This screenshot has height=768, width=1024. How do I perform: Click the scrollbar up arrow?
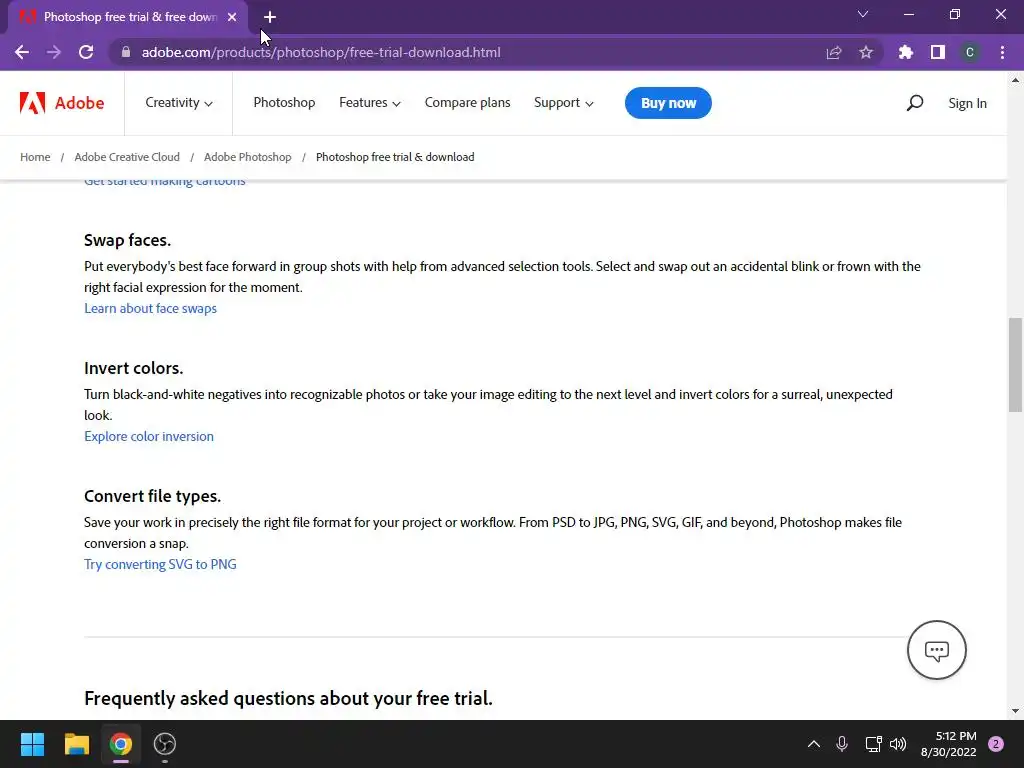[x=1015, y=80]
